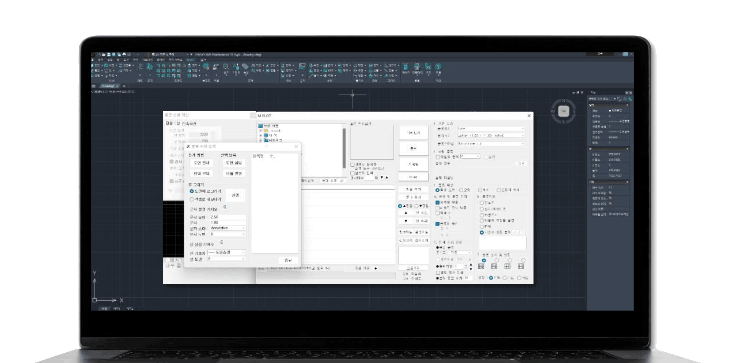
Task: Click the small pick icon above the 2.50 field
Action: tap(224, 206)
